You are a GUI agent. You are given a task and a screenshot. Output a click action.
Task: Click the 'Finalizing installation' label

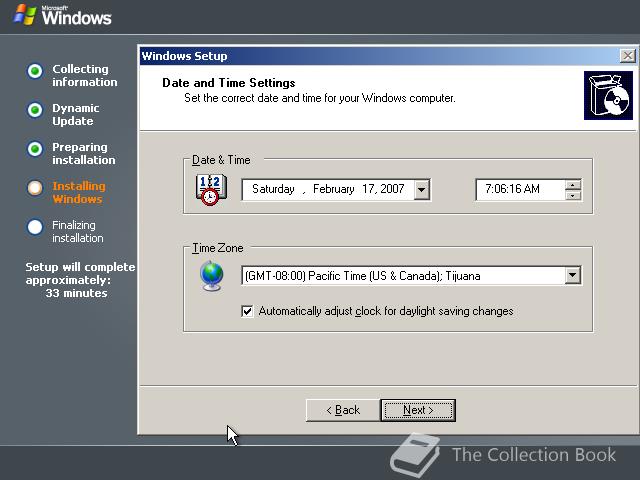[78, 231]
